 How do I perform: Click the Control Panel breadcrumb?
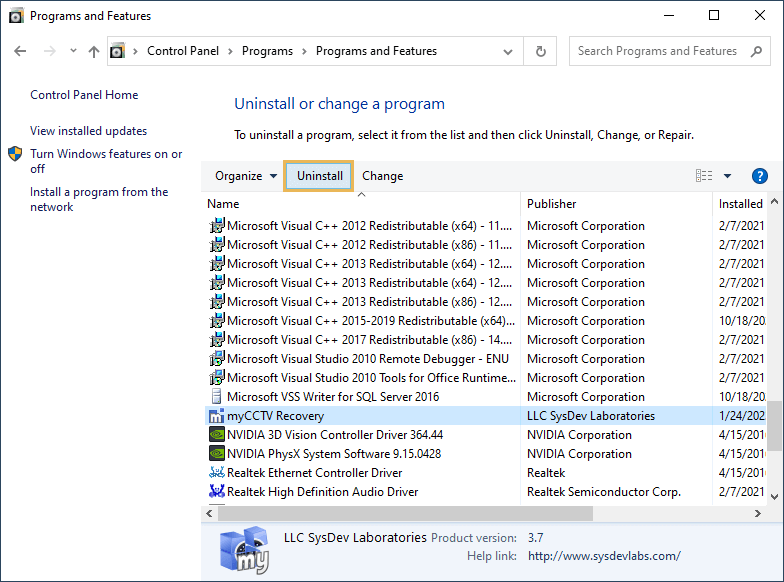click(182, 51)
